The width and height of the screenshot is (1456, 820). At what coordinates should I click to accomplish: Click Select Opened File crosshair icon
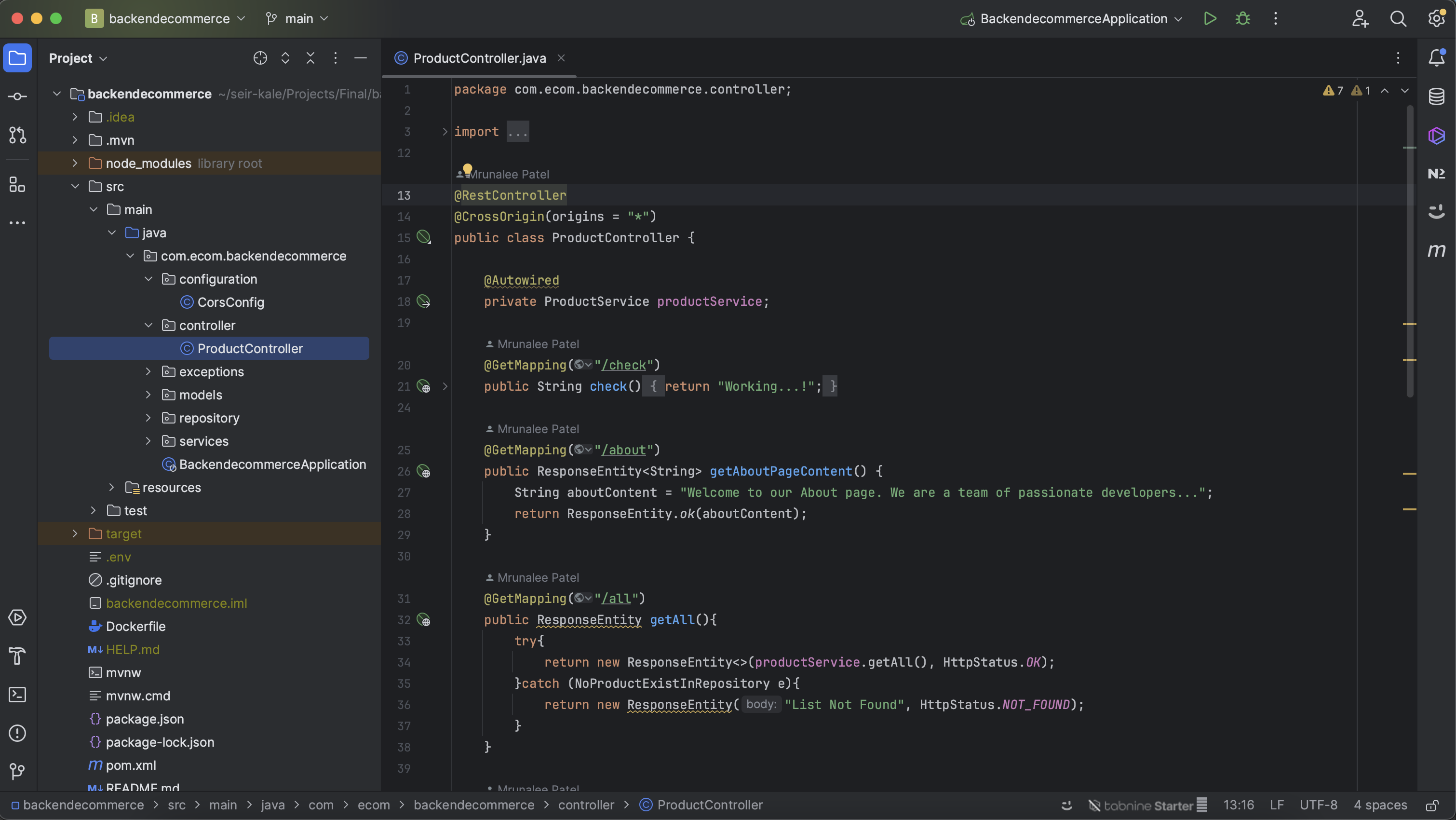click(260, 58)
